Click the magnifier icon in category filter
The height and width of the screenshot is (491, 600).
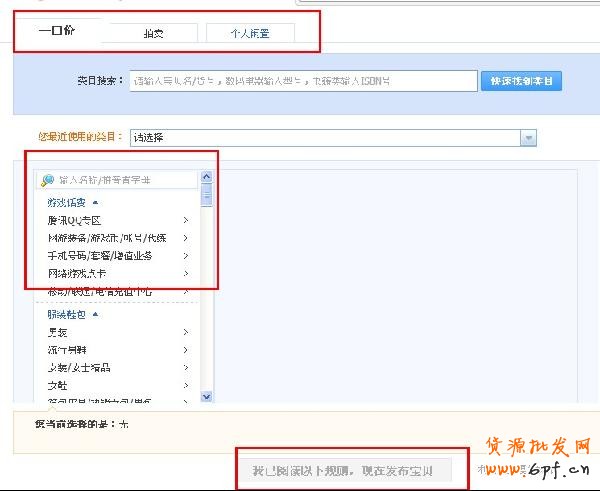47,181
